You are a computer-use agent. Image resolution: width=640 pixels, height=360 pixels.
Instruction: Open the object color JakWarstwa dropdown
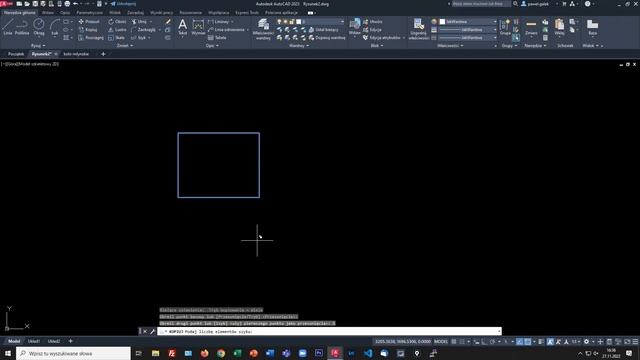tap(468, 22)
